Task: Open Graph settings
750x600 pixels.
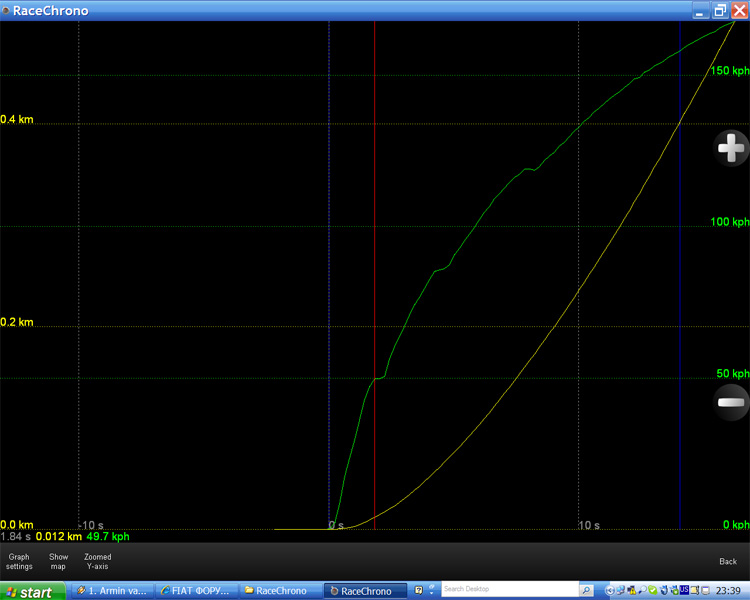Action: (19, 561)
